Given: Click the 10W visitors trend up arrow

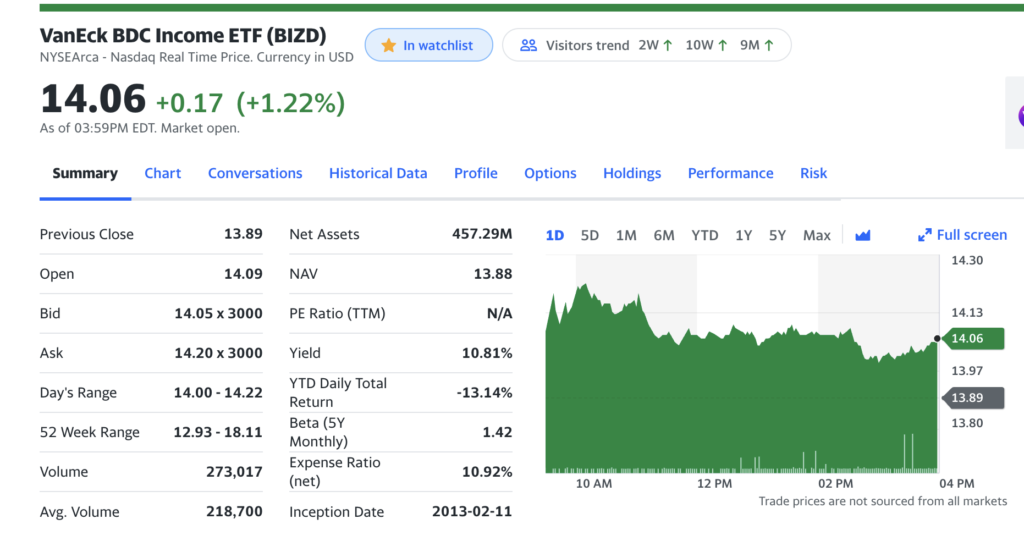Looking at the screenshot, I should pos(722,45).
